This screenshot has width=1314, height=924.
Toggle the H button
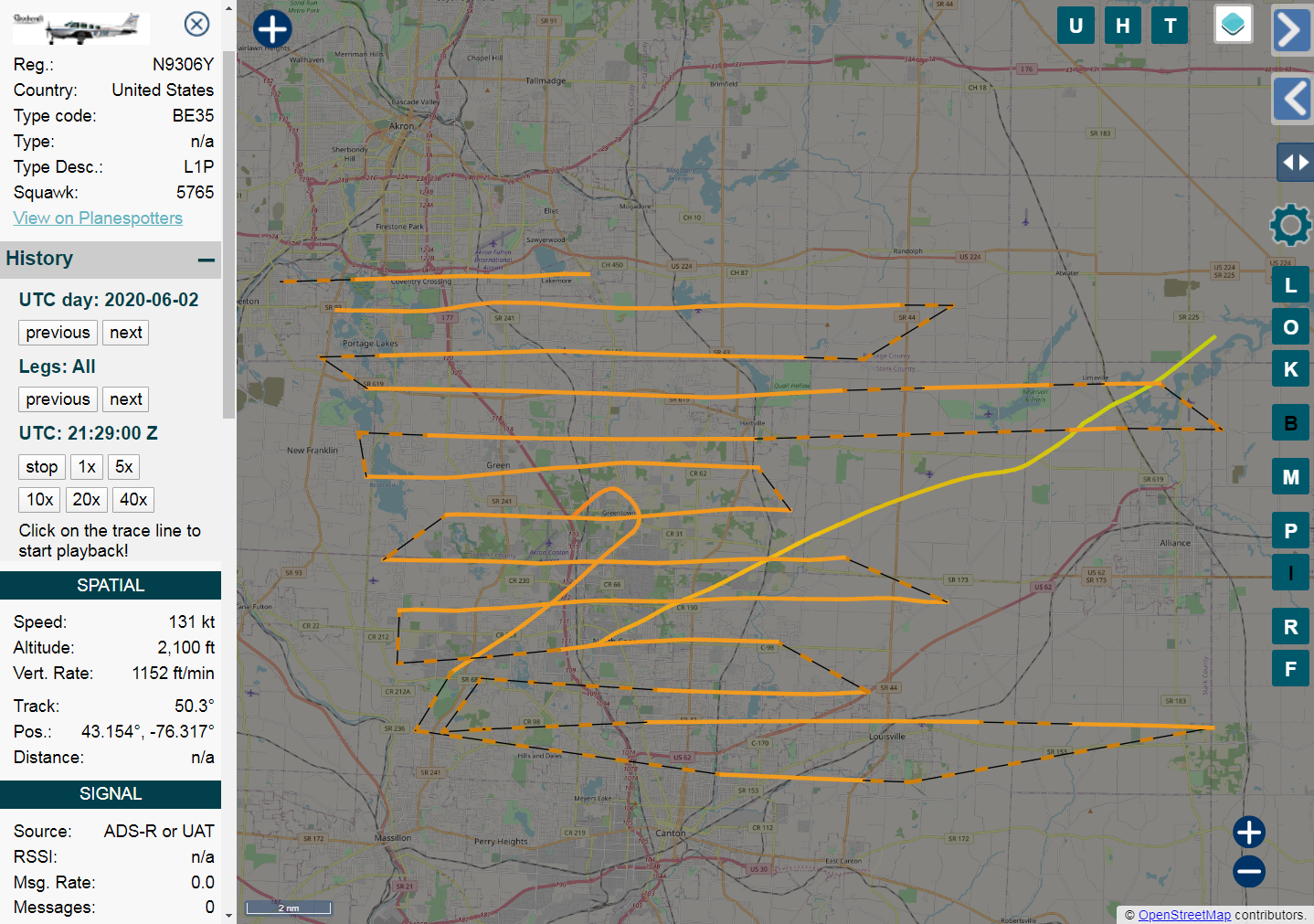coord(1122,26)
